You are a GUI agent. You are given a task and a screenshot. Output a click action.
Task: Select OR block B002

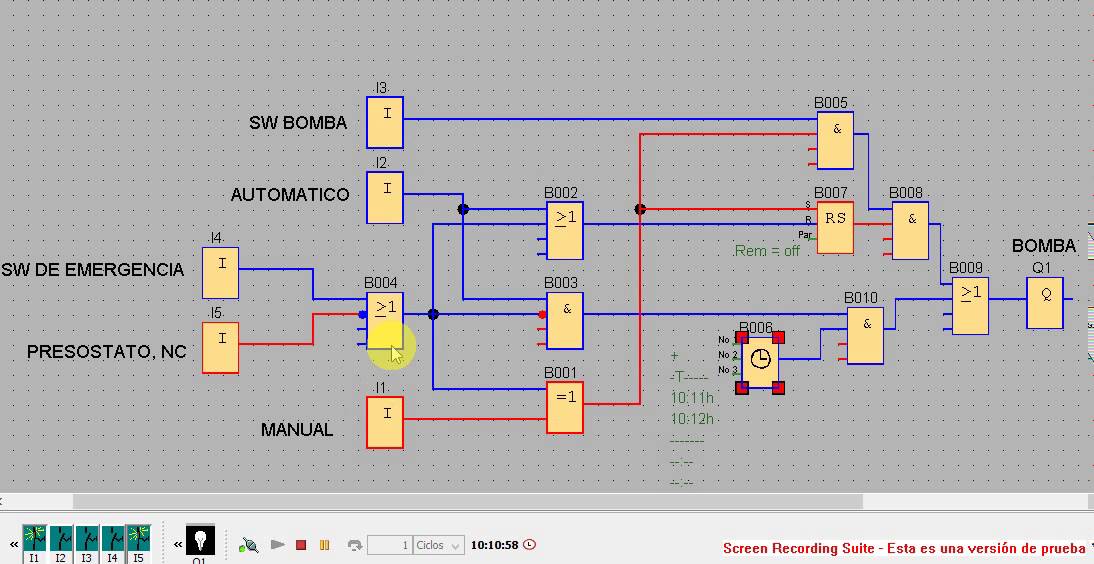click(x=565, y=231)
